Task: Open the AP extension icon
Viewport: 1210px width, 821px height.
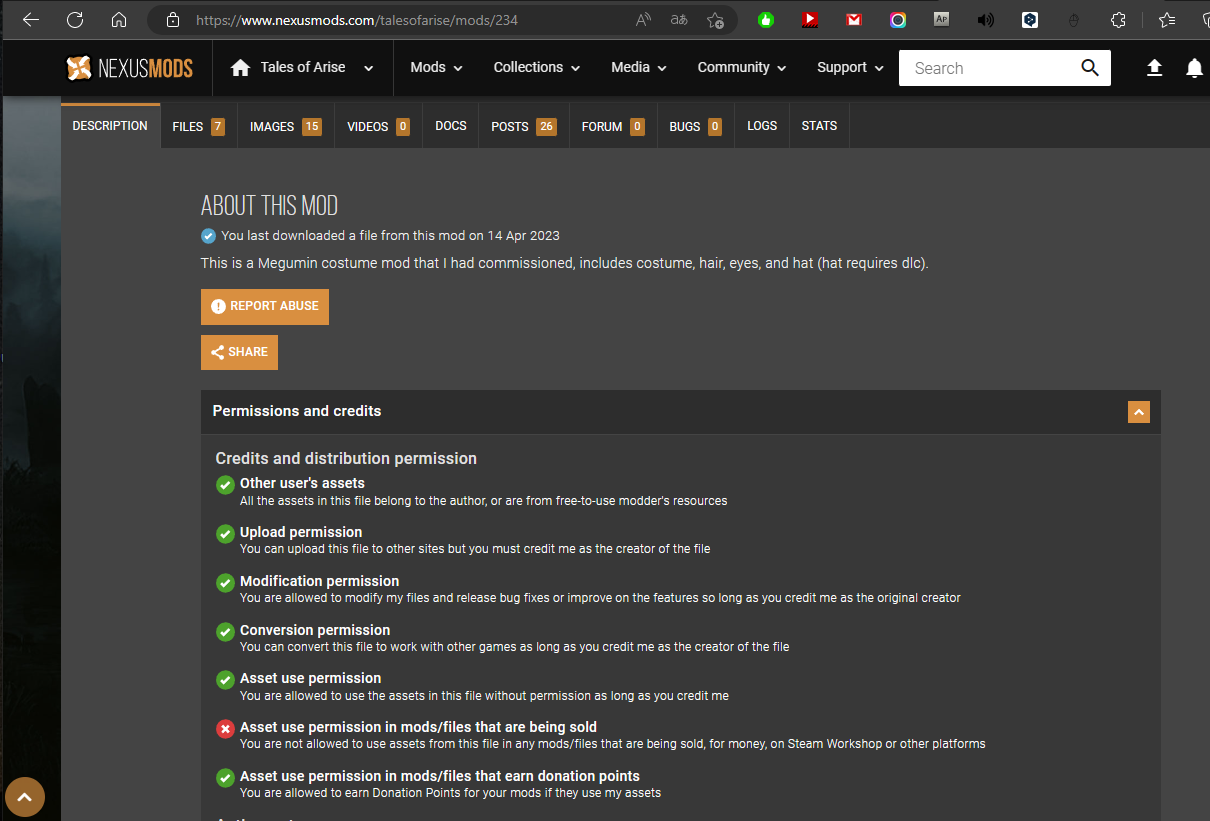Action: pos(941,19)
